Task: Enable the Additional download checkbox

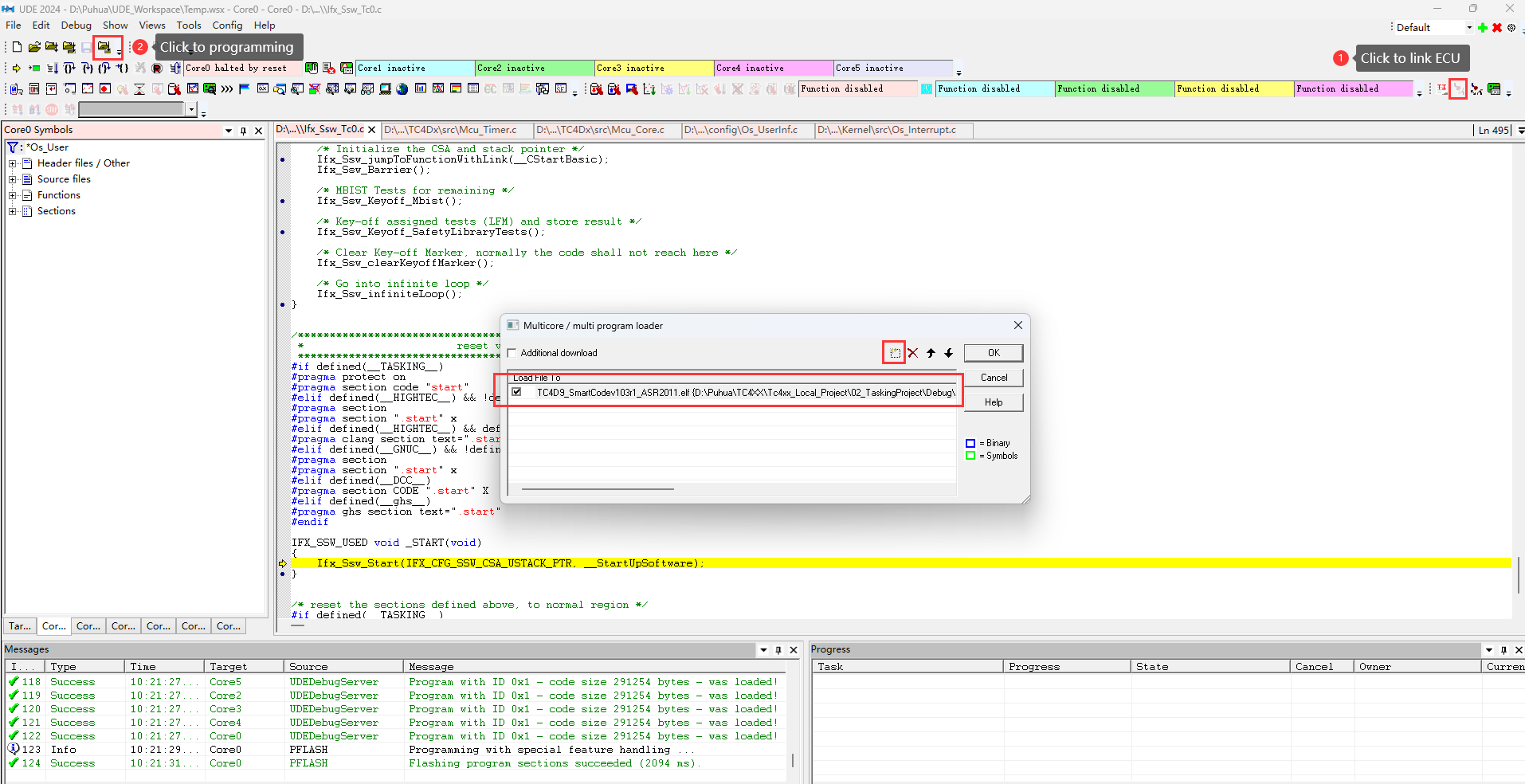Action: (x=513, y=353)
